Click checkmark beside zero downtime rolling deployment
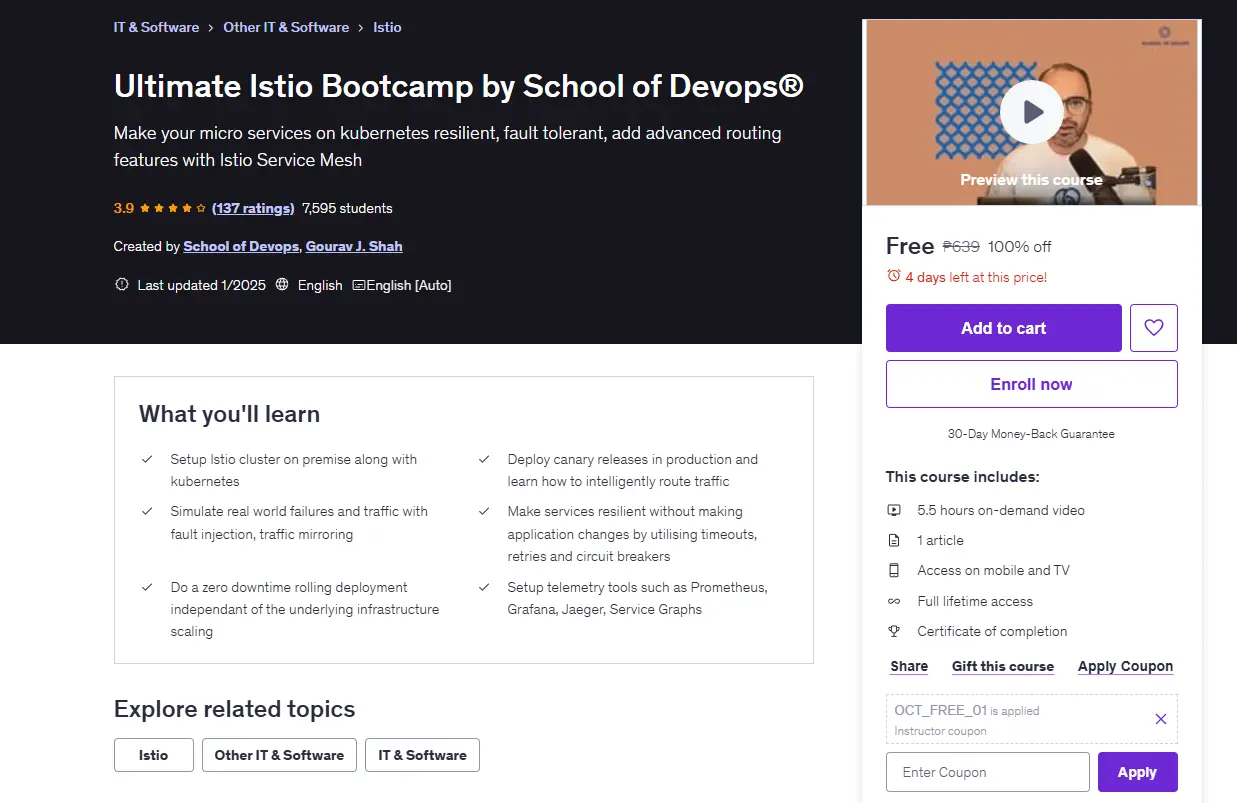1237x803 pixels. click(x=147, y=587)
